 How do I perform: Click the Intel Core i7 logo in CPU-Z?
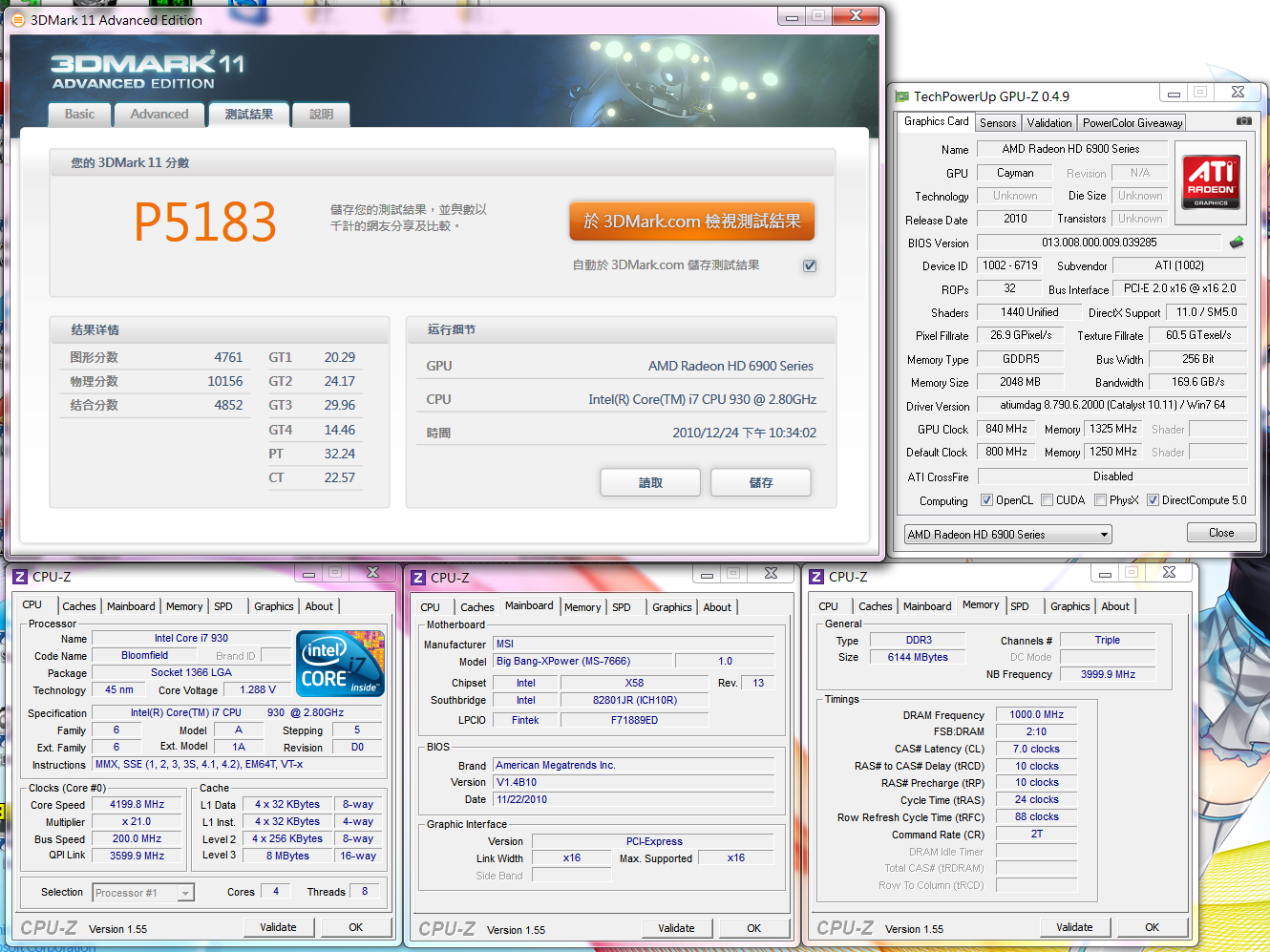point(341,663)
